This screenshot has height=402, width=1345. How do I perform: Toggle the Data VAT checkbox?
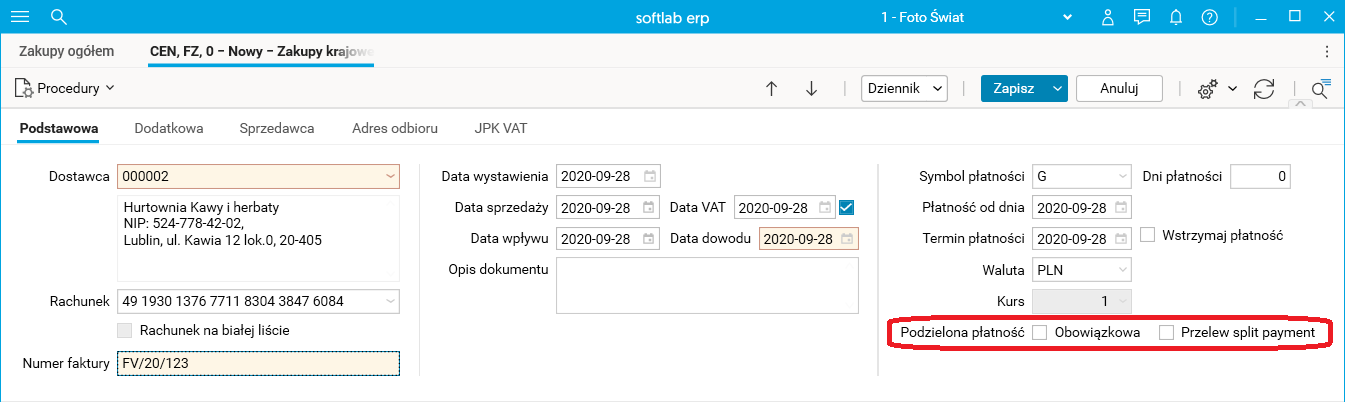tap(846, 208)
